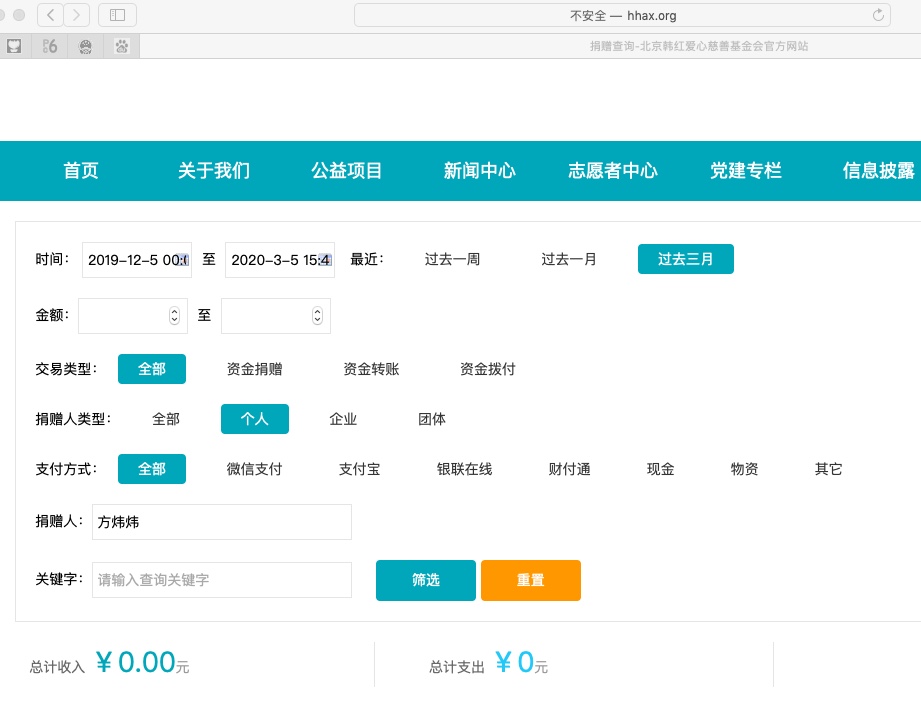Select 过去一周 recent time range
921x706 pixels.
(452, 259)
